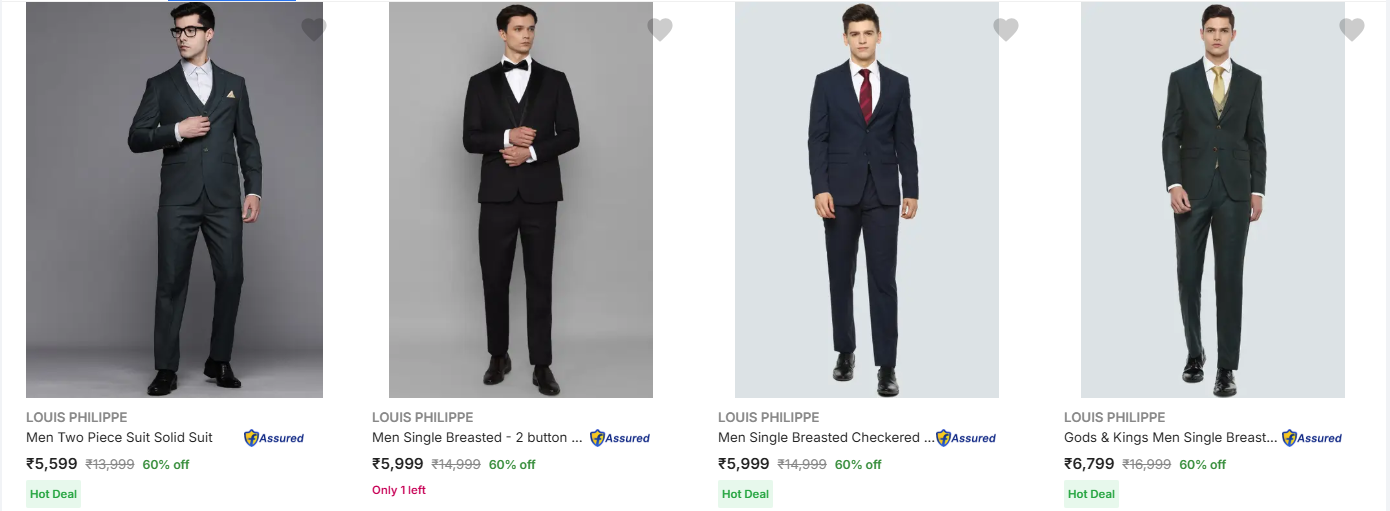The height and width of the screenshot is (511, 1390).
Task: Tap heart icon on black tuxedo suit
Action: click(x=660, y=30)
